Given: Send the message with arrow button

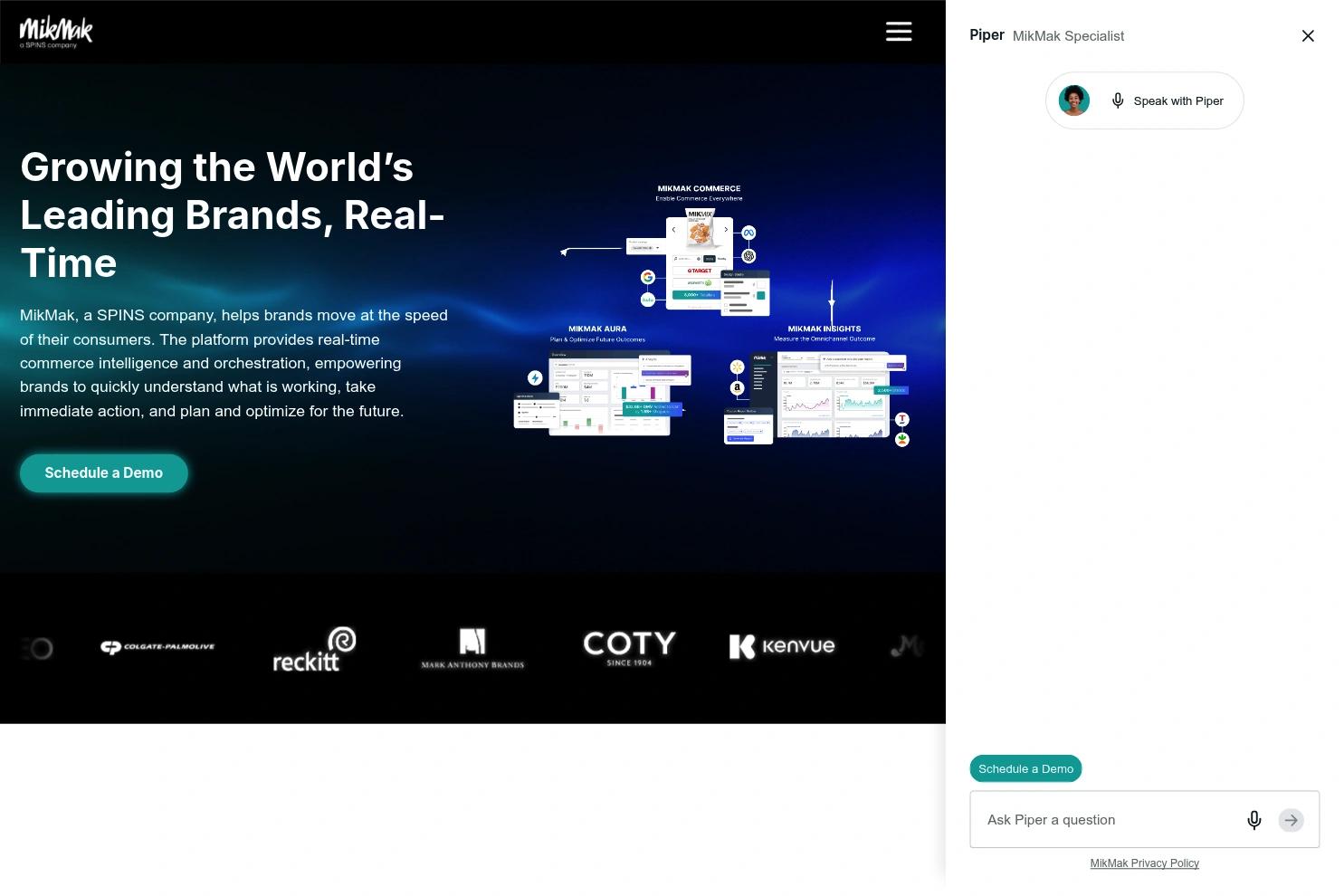Looking at the screenshot, I should [1291, 820].
